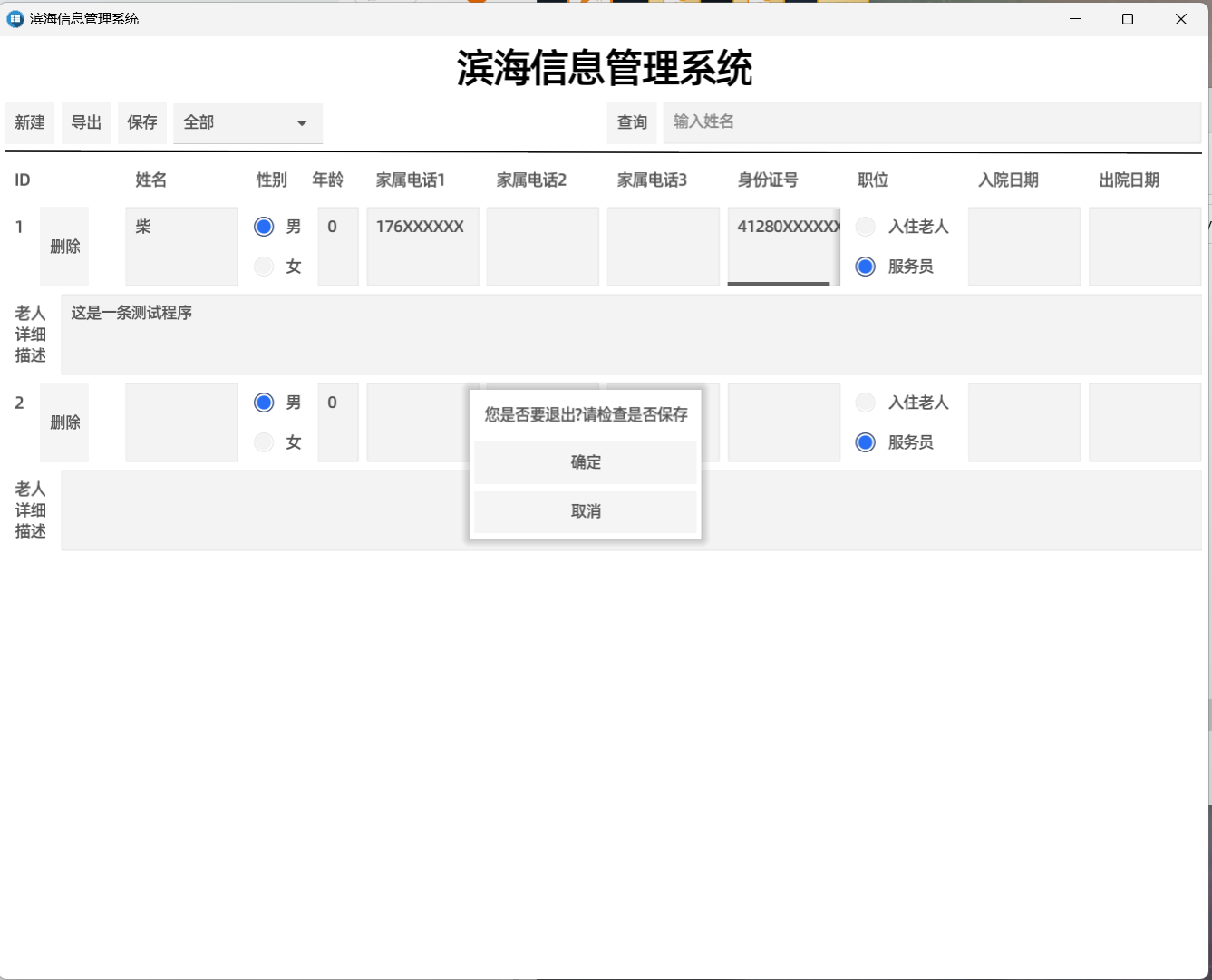This screenshot has height=980, width=1212.
Task: Select 女 radio for record 2
Action: click(264, 442)
